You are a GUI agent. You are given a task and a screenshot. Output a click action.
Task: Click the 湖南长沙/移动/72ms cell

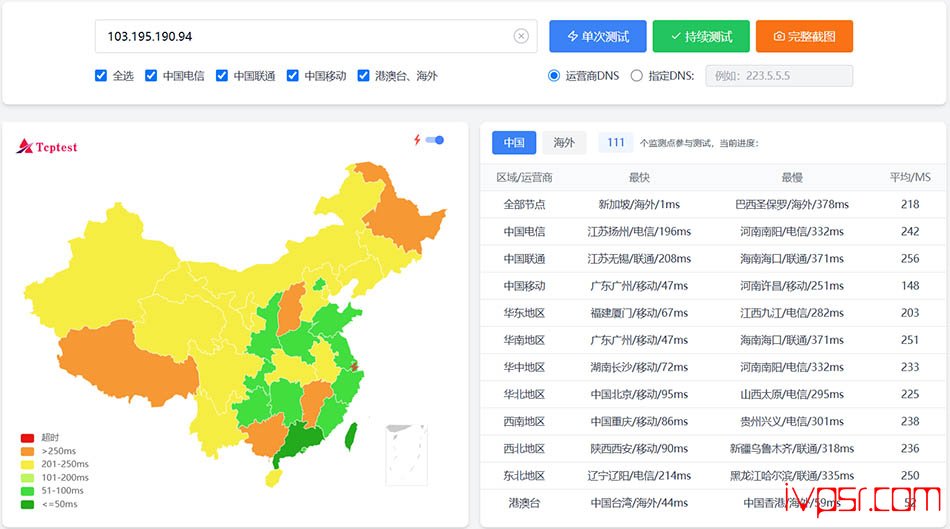pyautogui.click(x=639, y=367)
